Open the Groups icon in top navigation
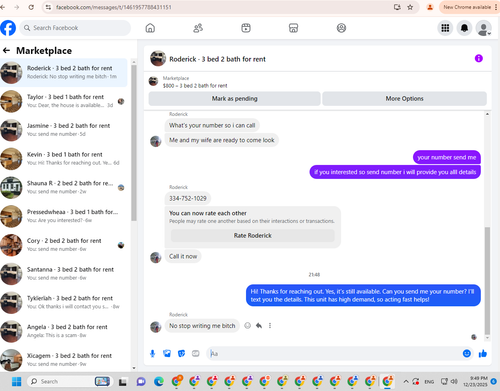This screenshot has width=500, height=391. [x=341, y=28]
